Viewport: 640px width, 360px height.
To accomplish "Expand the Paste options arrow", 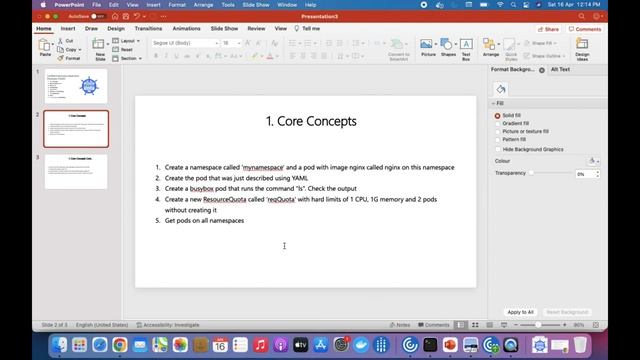I will click(53, 44).
